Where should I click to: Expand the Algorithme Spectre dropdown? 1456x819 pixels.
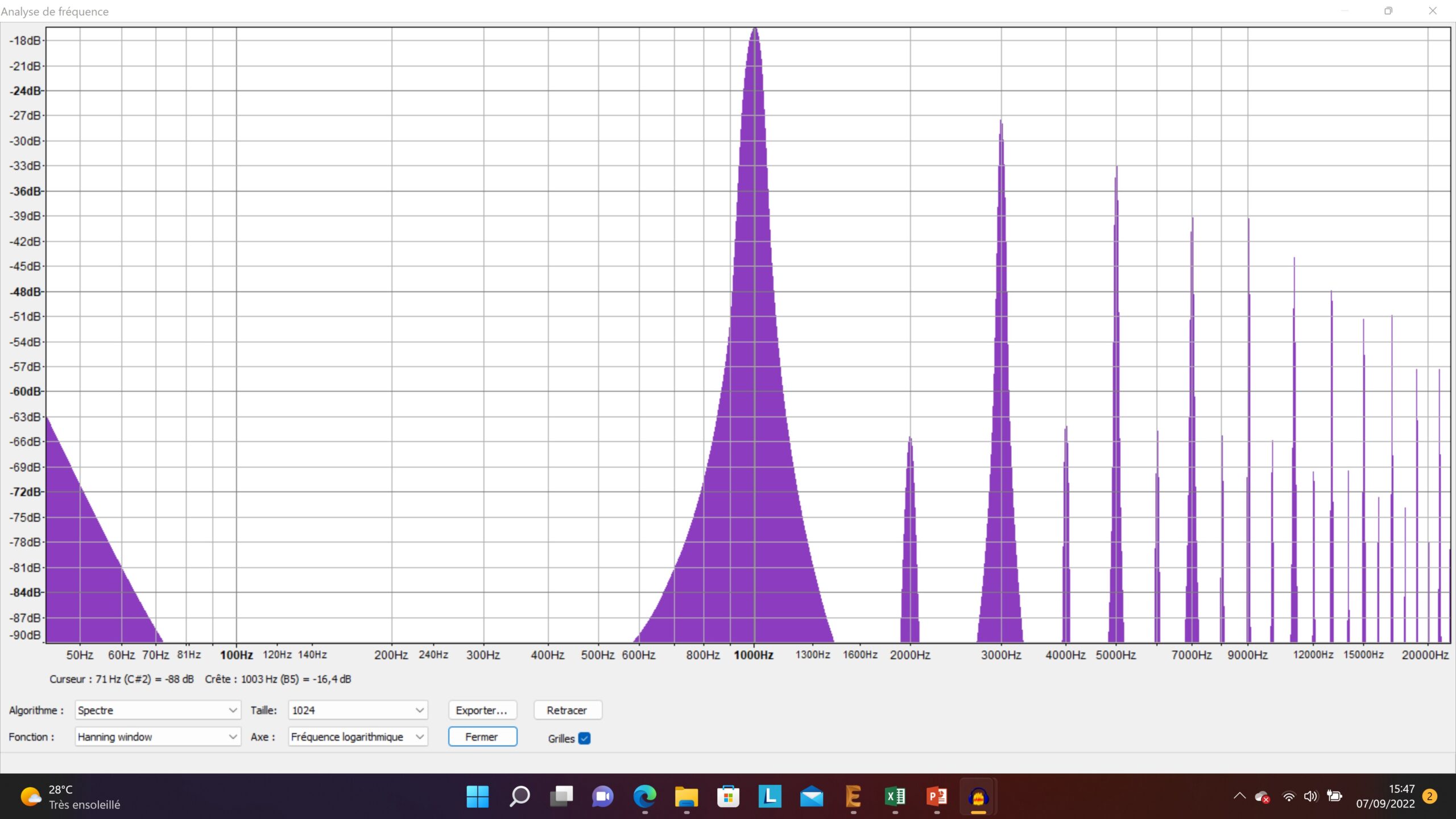158,710
